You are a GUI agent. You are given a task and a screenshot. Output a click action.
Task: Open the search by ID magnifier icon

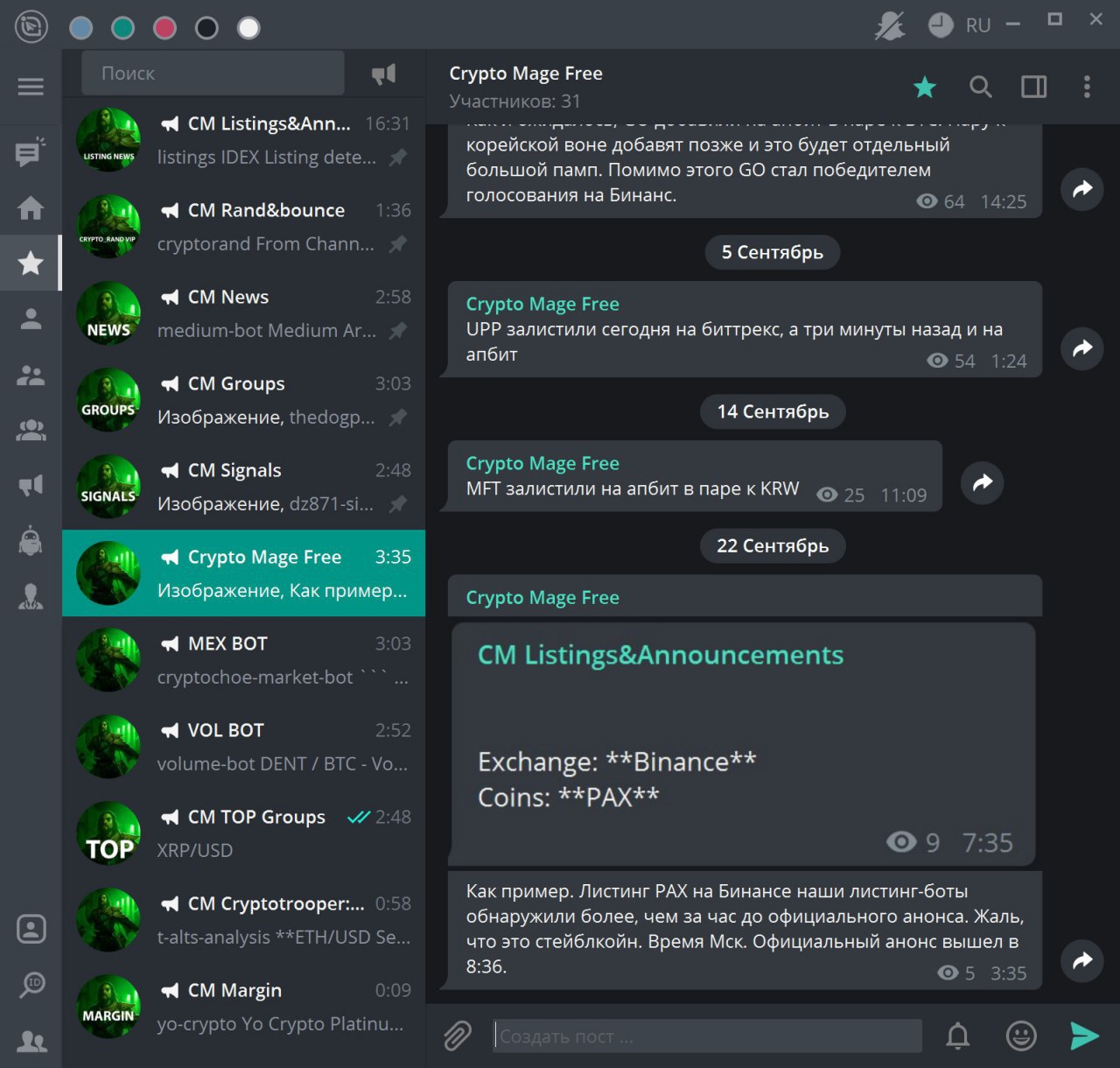coord(31,985)
